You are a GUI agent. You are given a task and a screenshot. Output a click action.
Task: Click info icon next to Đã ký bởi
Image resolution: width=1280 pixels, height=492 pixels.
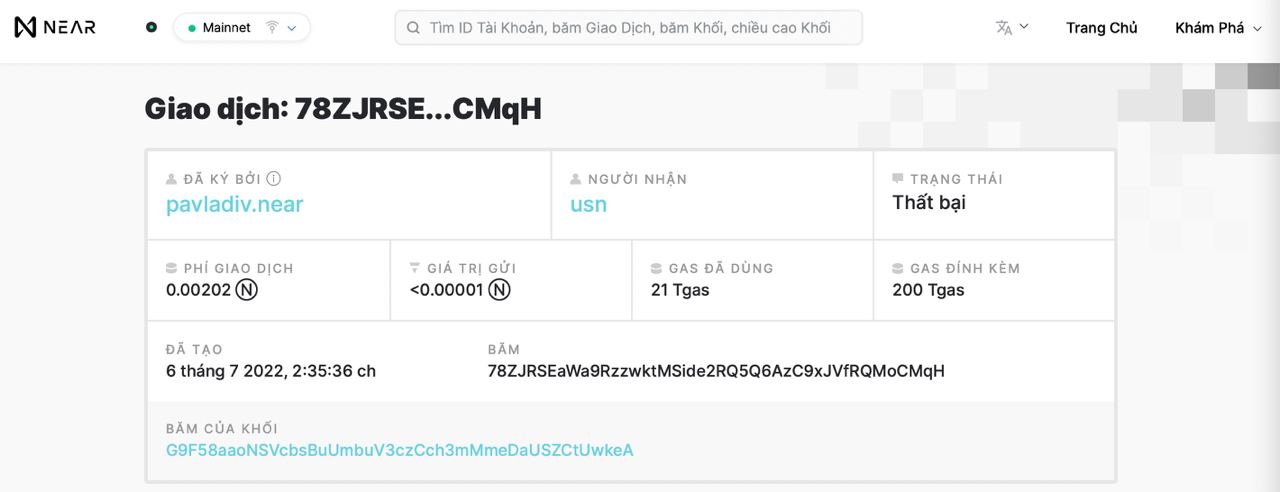(273, 179)
